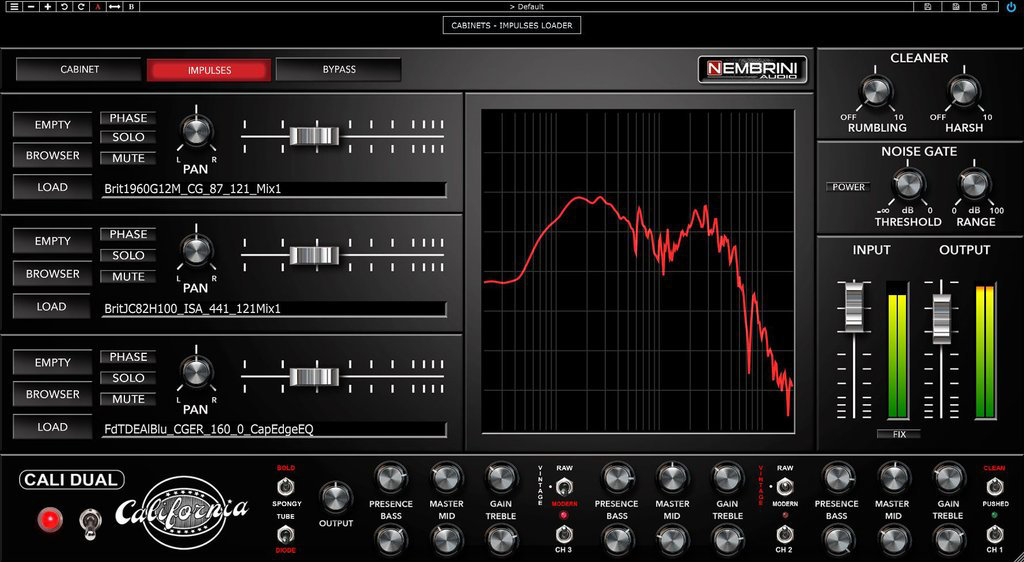
Task: Click EMPTY for the BritJC82H100 slot
Action: click(x=52, y=241)
